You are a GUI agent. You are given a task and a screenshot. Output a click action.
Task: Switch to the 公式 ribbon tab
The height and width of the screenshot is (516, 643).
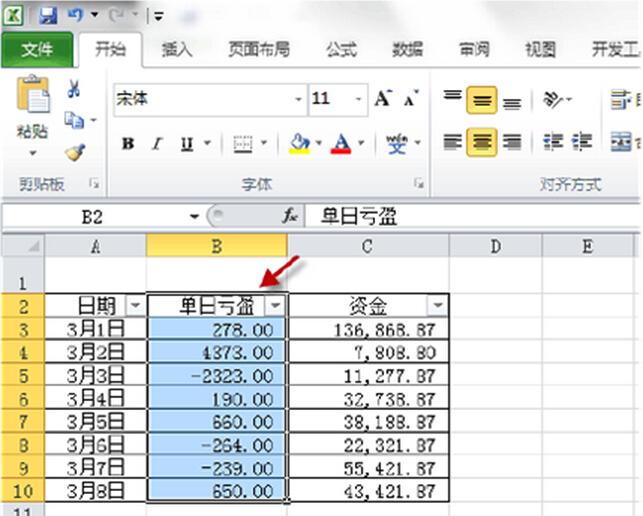[x=341, y=49]
